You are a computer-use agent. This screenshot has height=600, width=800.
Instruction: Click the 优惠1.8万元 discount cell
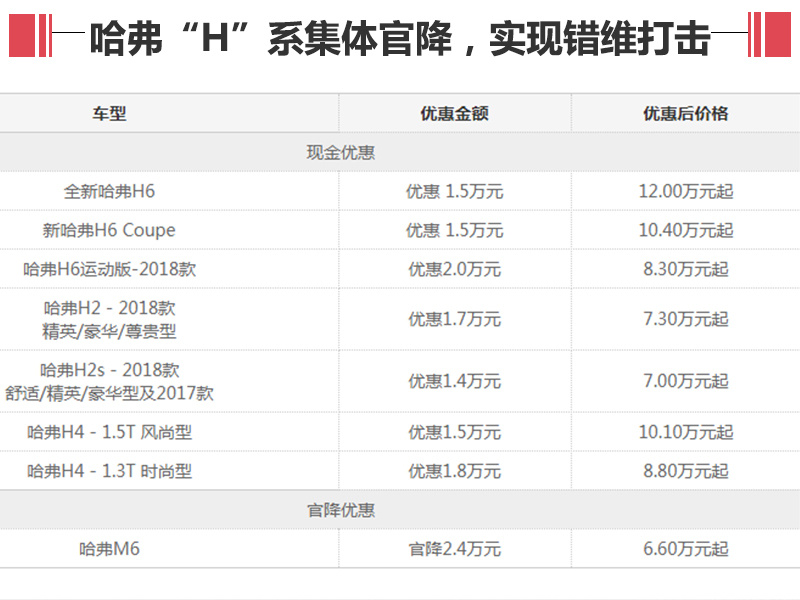455,471
